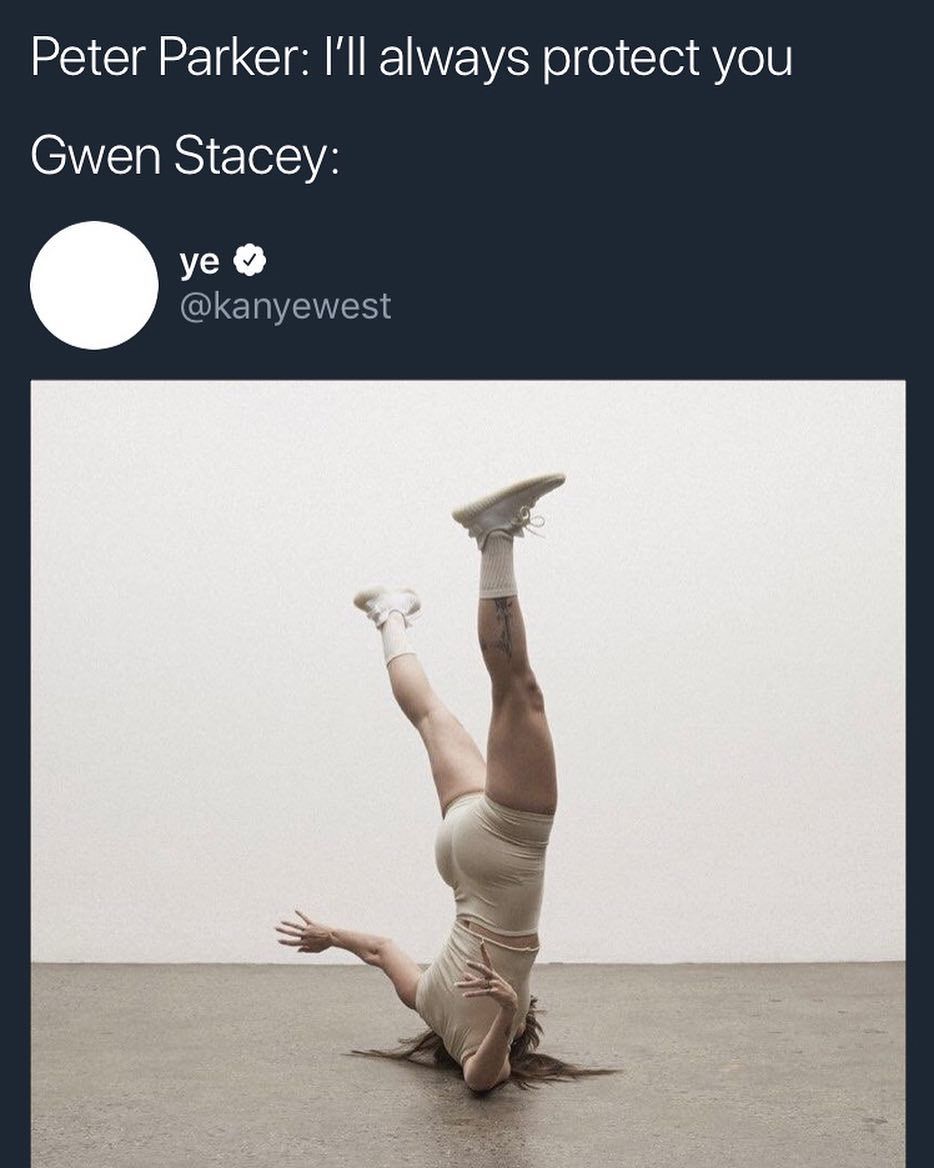Select the Gwen Stacey caption line
Image resolution: width=934 pixels, height=1168 pixels.
(x=185, y=156)
